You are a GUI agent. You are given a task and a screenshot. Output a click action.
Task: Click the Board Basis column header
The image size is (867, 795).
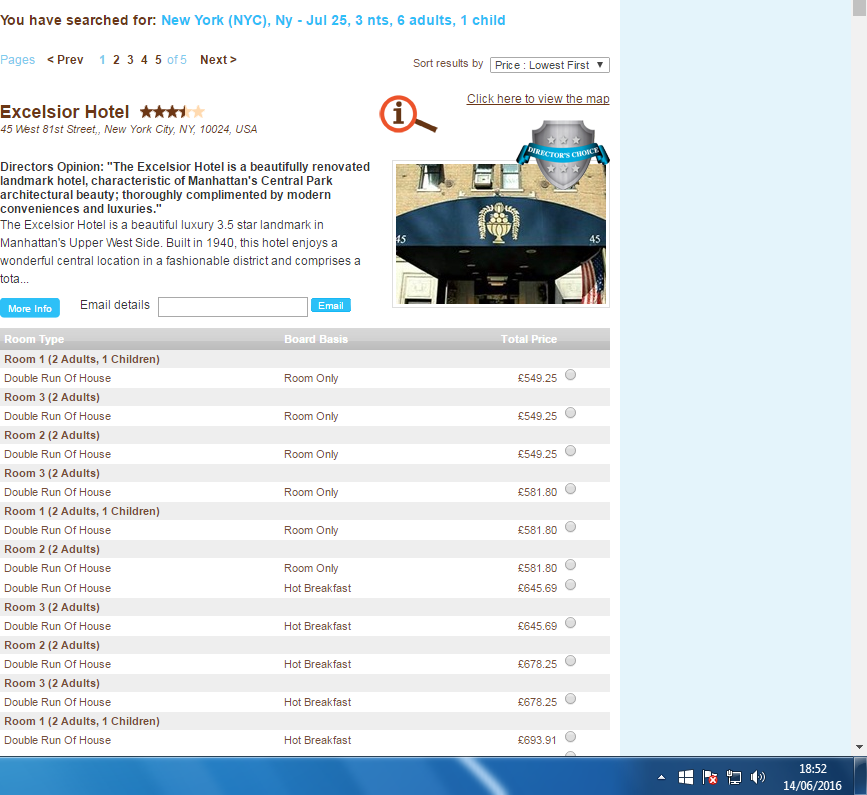coord(316,339)
